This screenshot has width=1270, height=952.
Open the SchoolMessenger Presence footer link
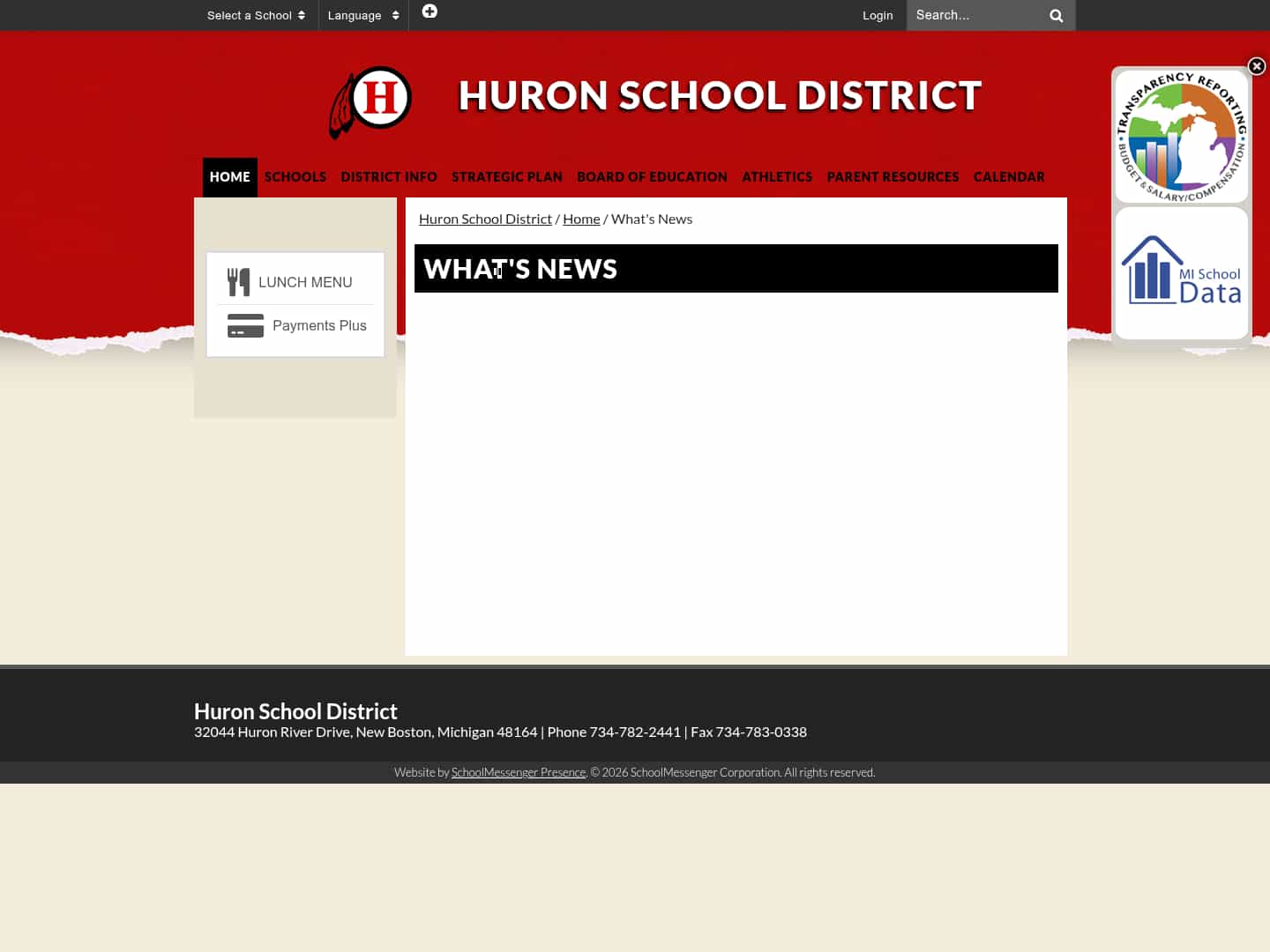(519, 771)
